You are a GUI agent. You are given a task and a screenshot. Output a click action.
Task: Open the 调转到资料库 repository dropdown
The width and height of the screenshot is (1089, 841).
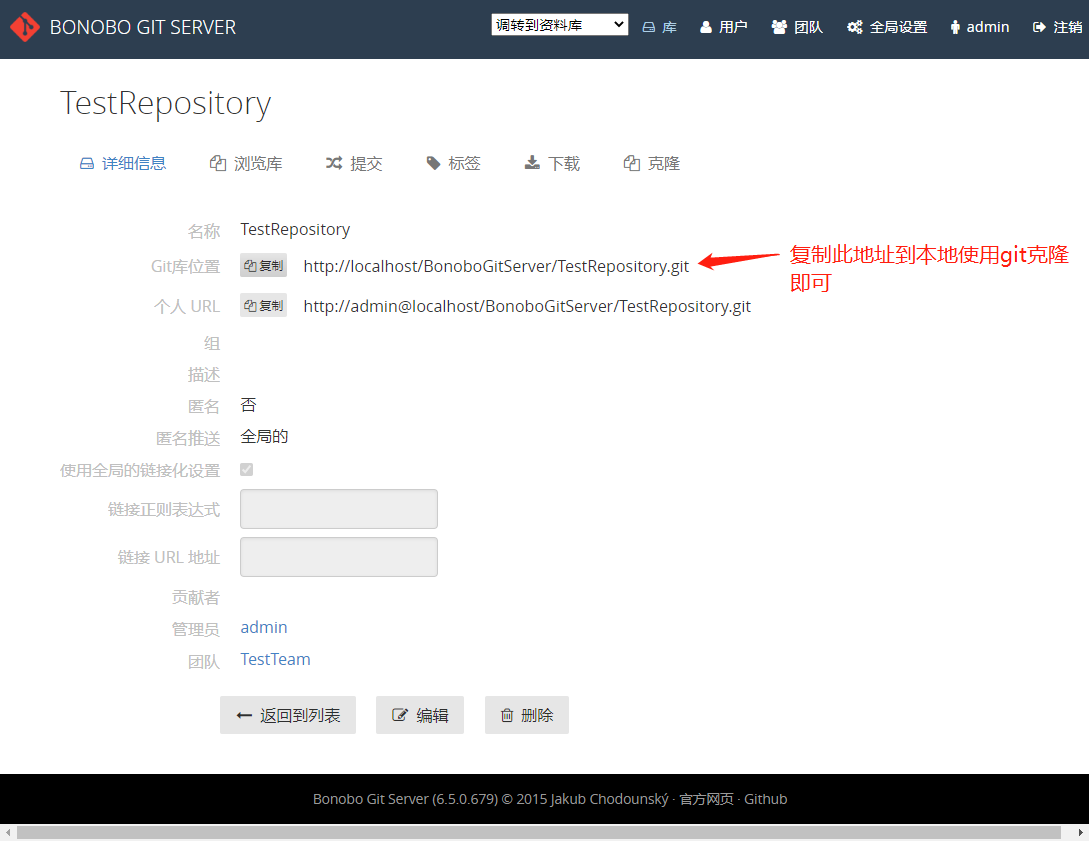click(x=559, y=23)
